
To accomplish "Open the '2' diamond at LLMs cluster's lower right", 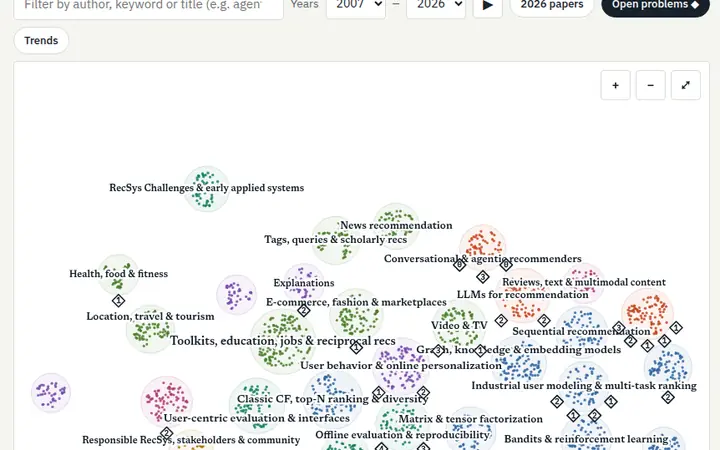I will coord(544,320).
